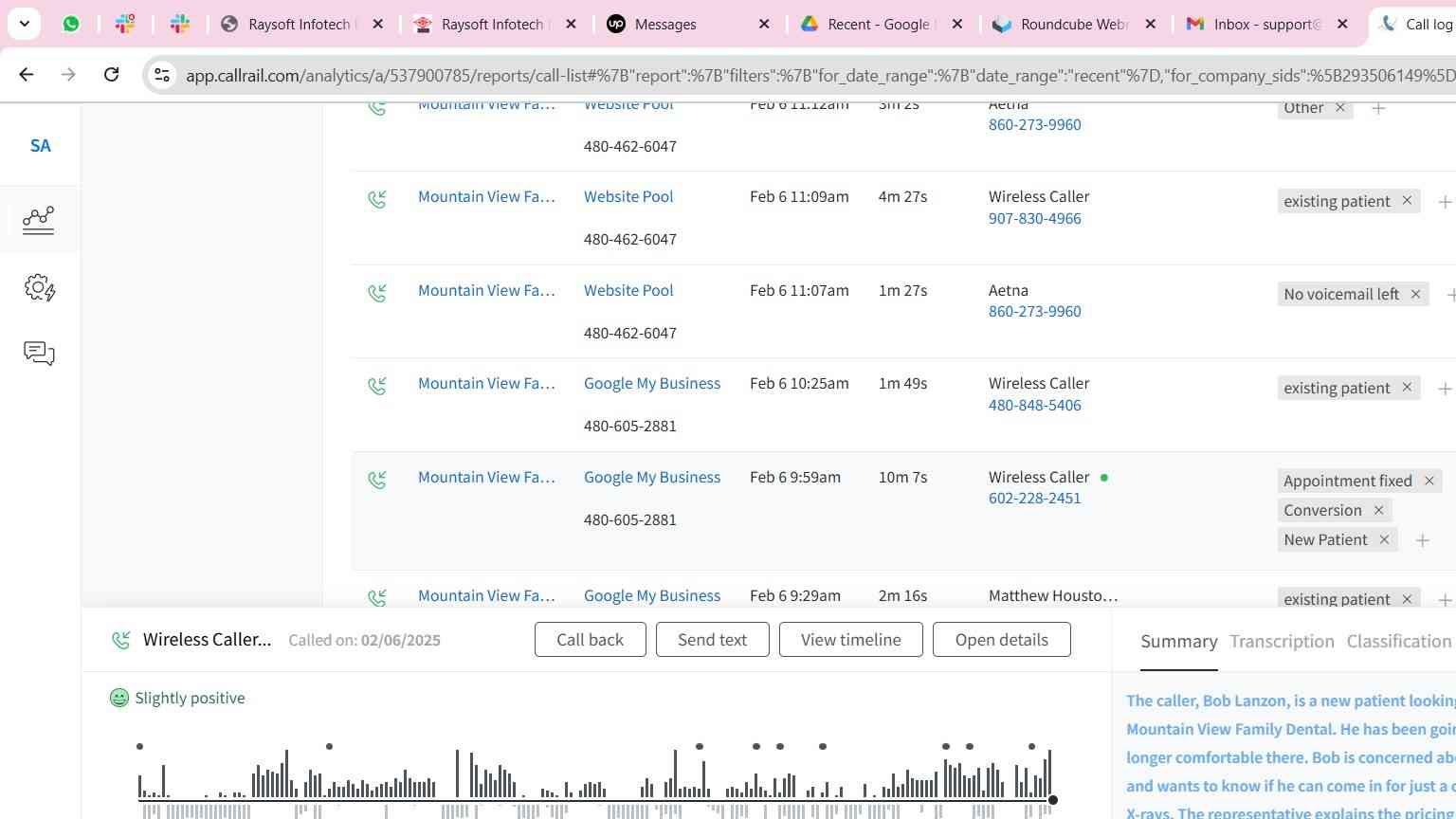Click the Matthew Housto… caller name
Image resolution: width=1456 pixels, height=819 pixels.
tap(1053, 595)
